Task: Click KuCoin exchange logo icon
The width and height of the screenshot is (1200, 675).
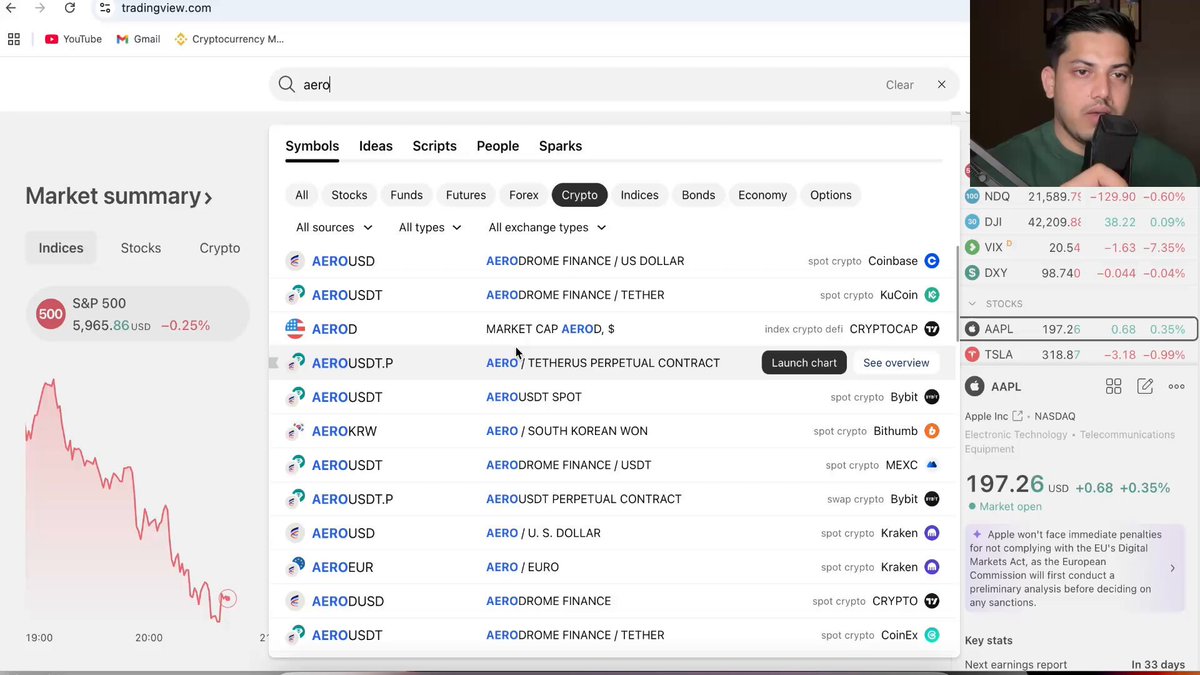Action: [932, 295]
